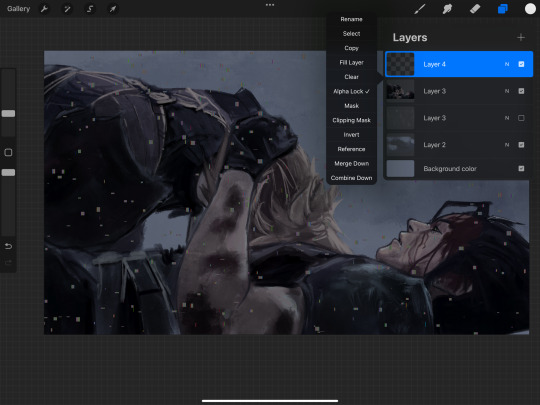Tap the Layers panel title
540x405 pixels.
tap(410, 37)
